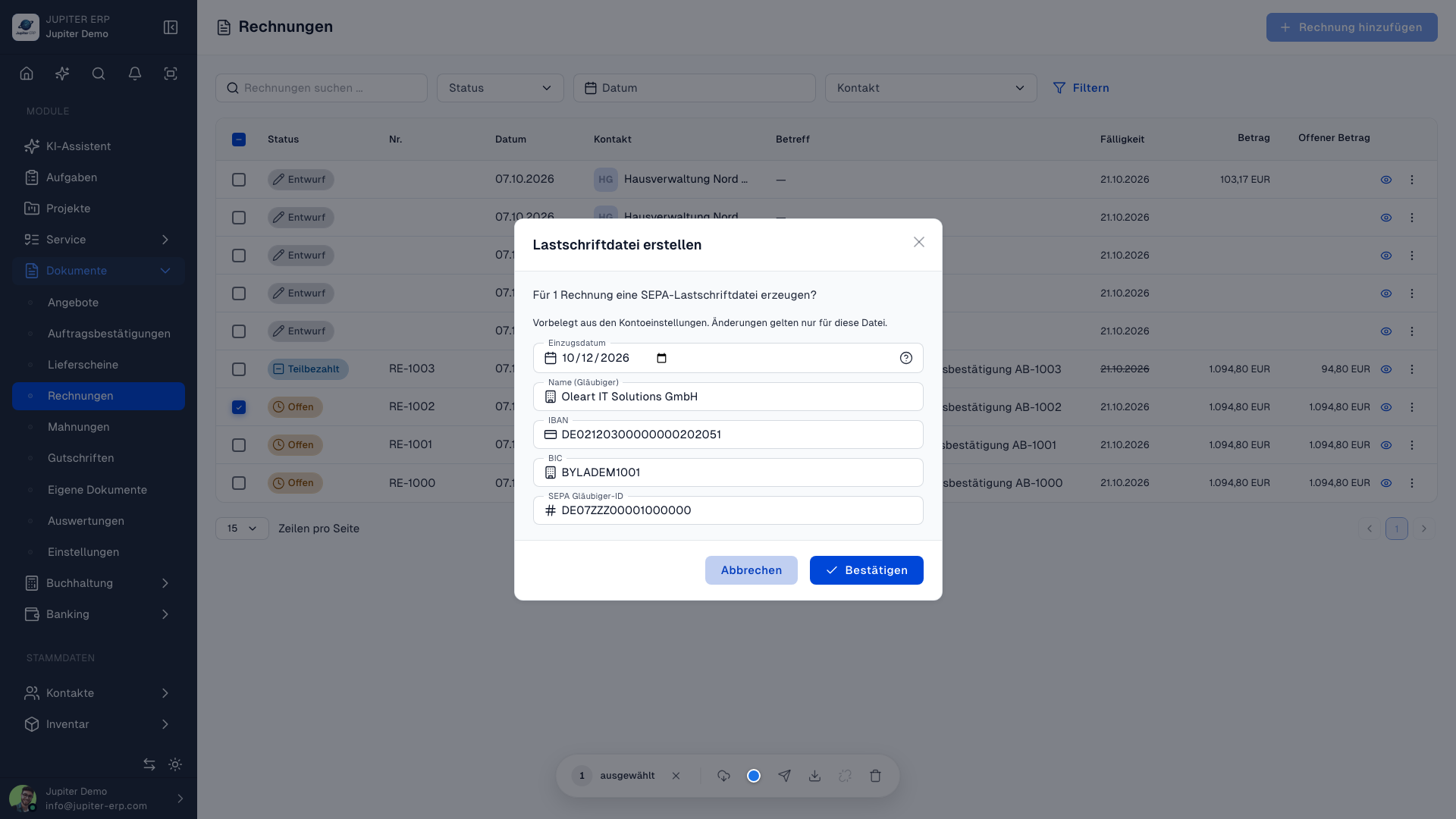Open the date picker calendar icon
The width and height of the screenshot is (1456, 819).
tap(661, 358)
